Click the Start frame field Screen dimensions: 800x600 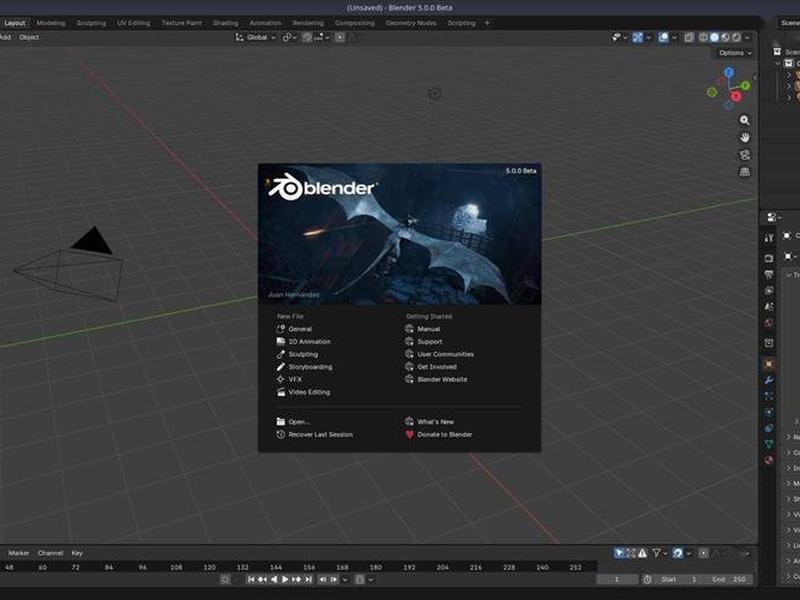(x=680, y=580)
